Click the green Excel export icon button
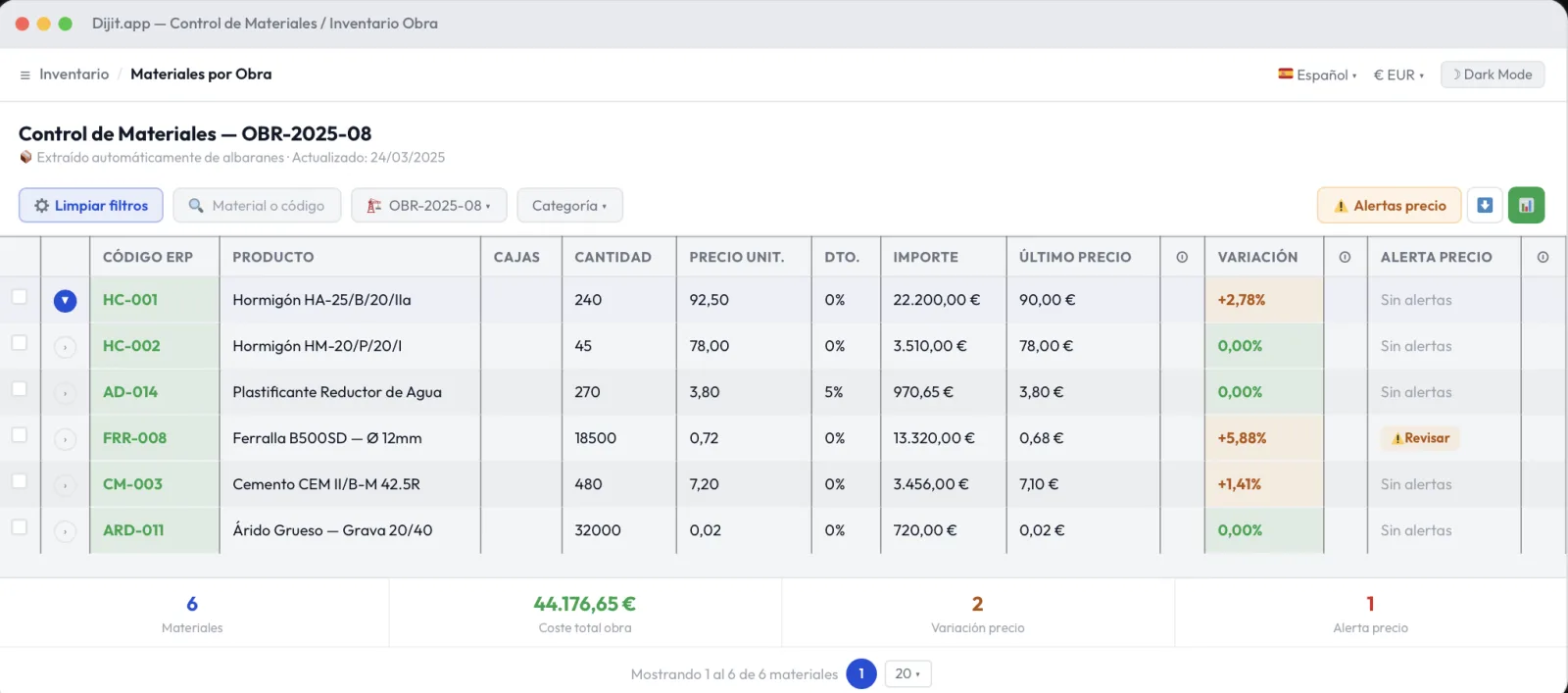 [x=1526, y=205]
